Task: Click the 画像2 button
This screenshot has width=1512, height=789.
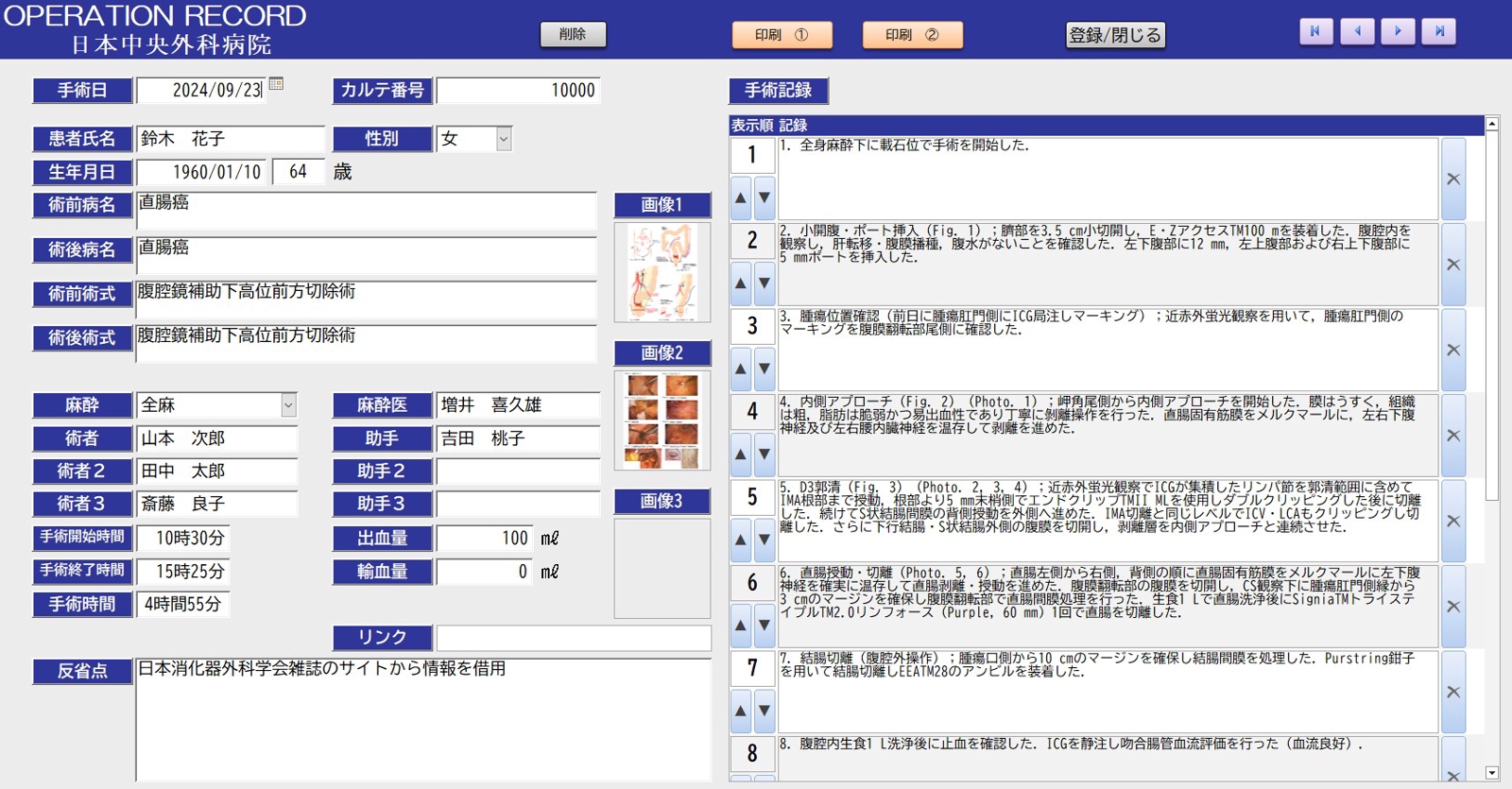Action: (661, 353)
